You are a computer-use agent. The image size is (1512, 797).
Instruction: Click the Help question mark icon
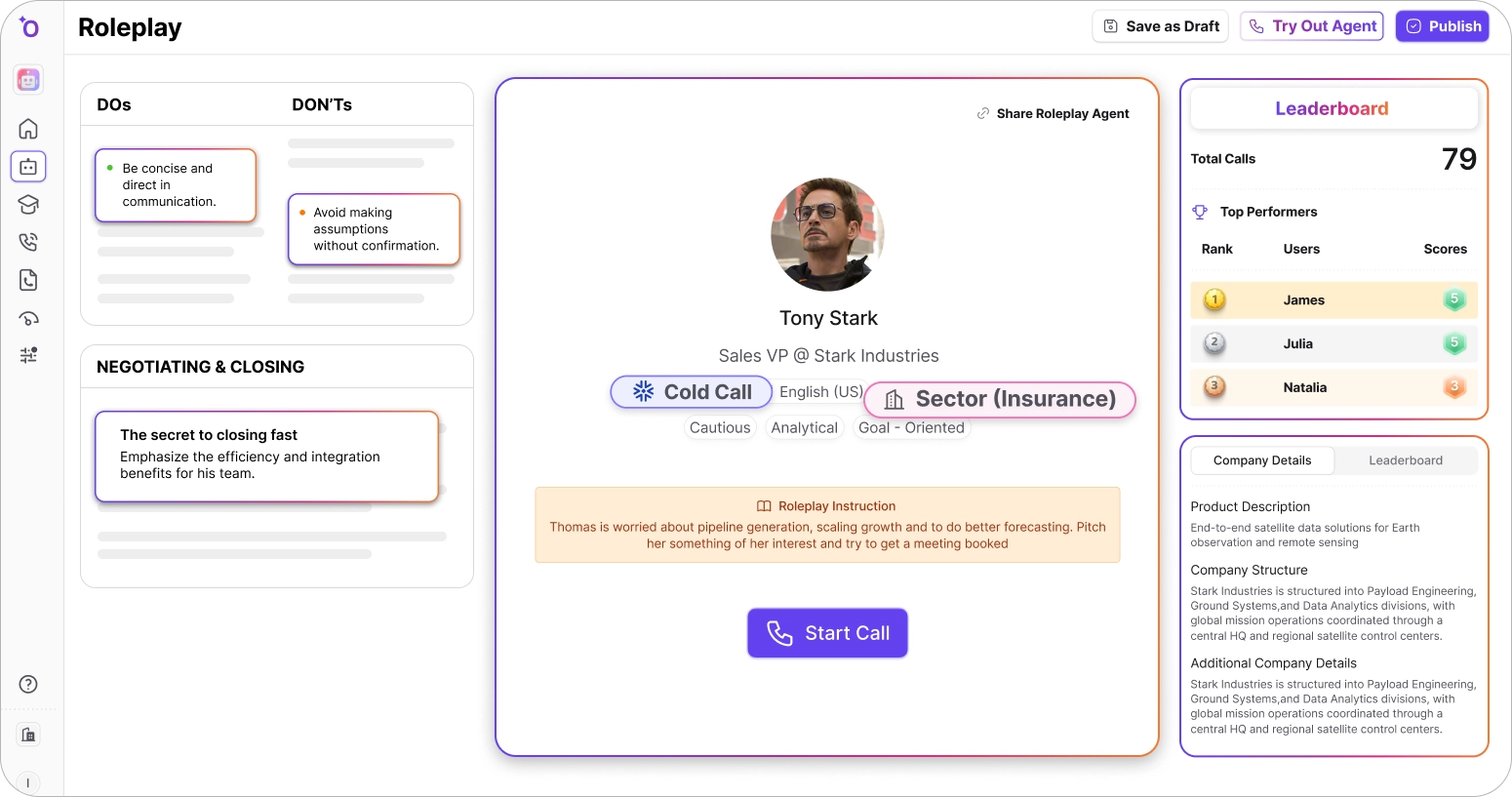[28, 684]
